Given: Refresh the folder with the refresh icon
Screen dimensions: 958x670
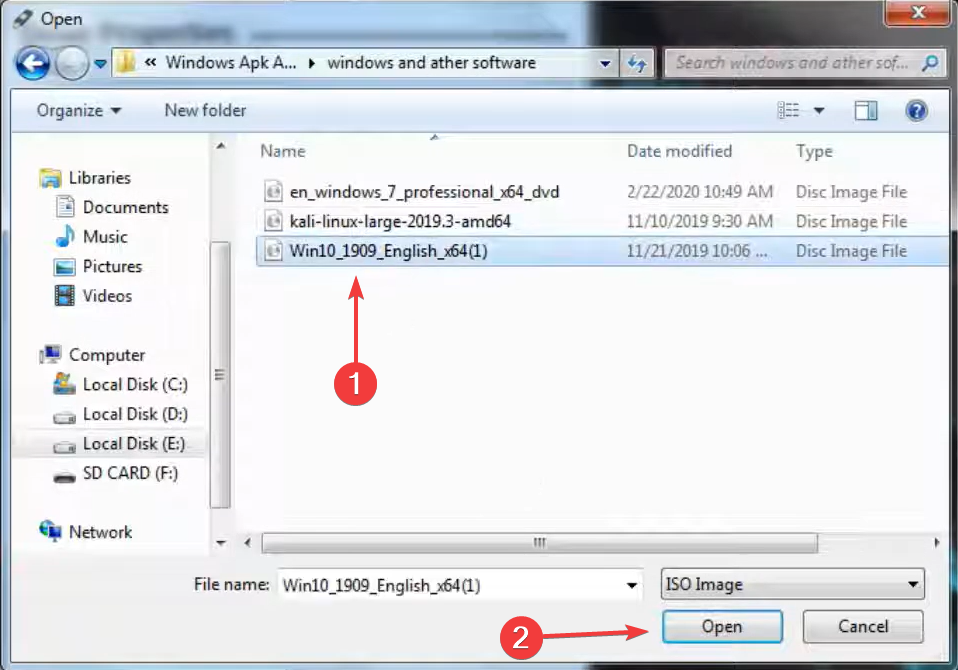Looking at the screenshot, I should coord(637,63).
